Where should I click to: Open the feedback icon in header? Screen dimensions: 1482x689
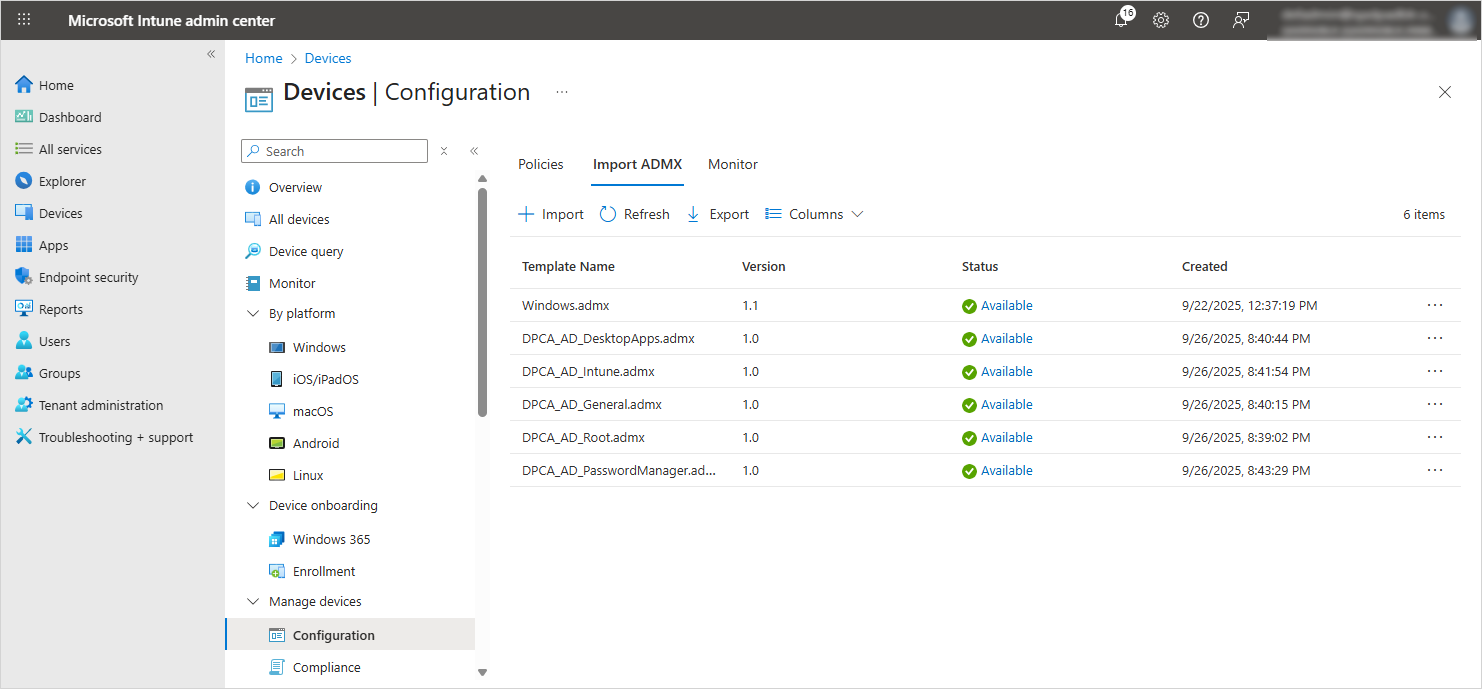[x=1241, y=20]
